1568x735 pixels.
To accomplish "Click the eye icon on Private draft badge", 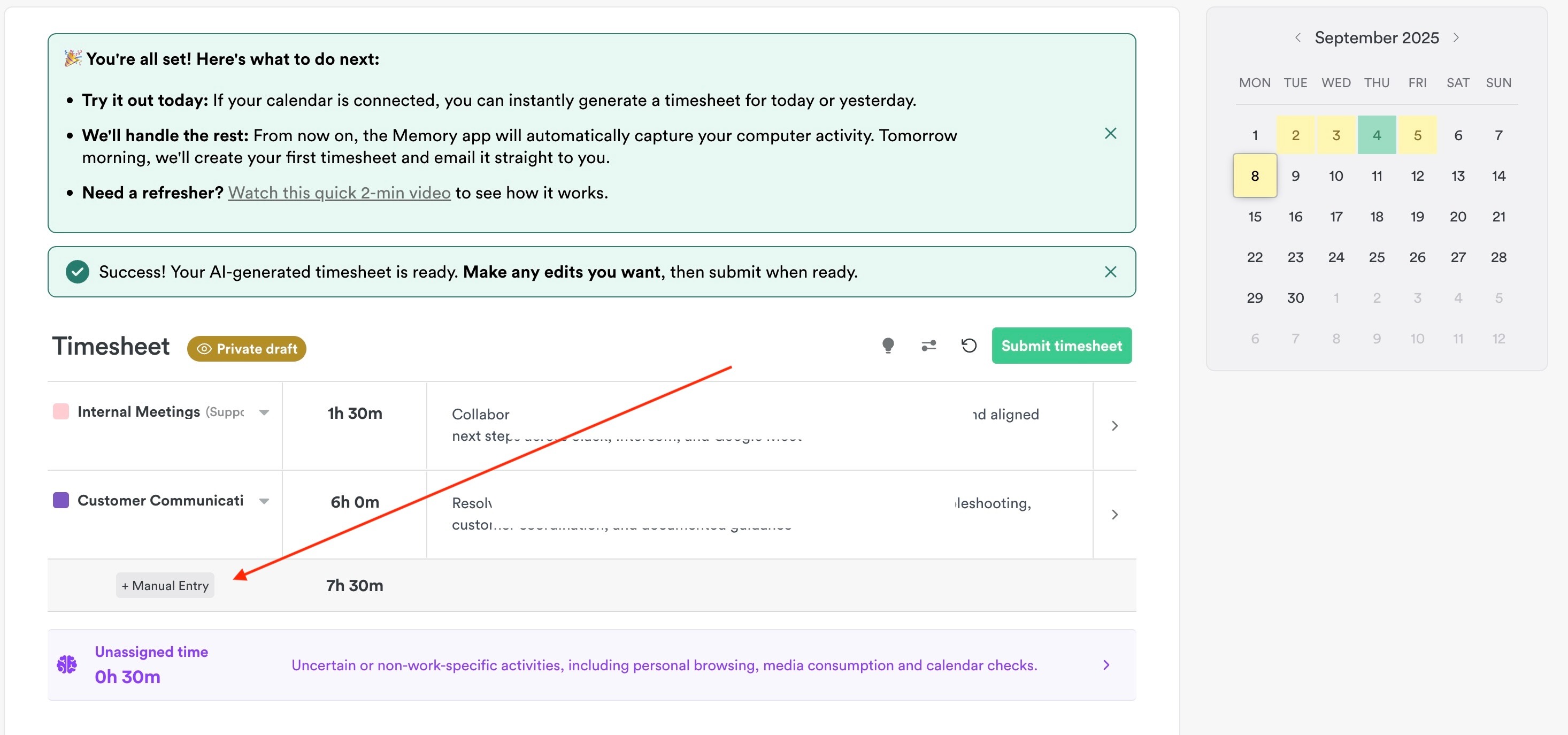I will coord(204,349).
